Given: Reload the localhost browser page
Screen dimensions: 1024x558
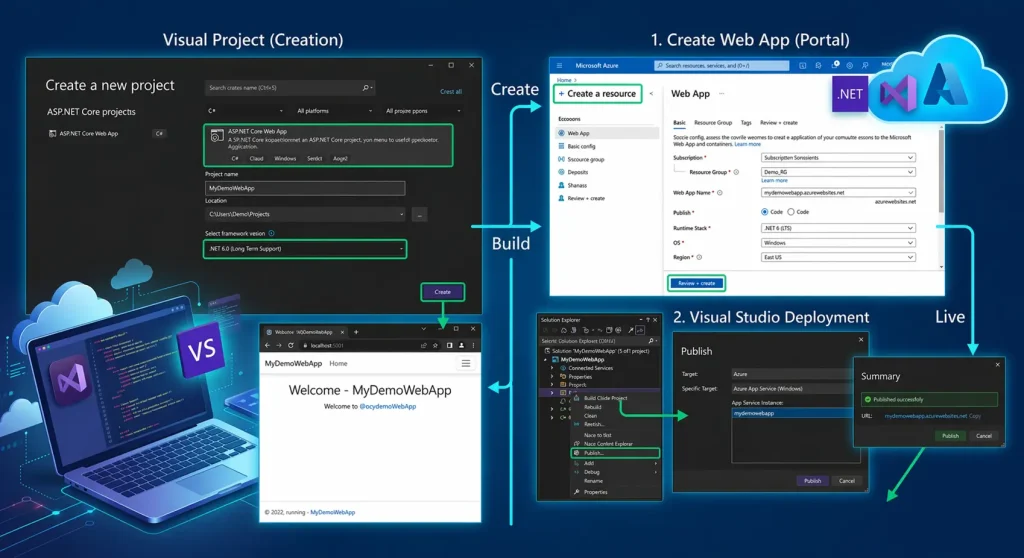Looking at the screenshot, I should [291, 346].
